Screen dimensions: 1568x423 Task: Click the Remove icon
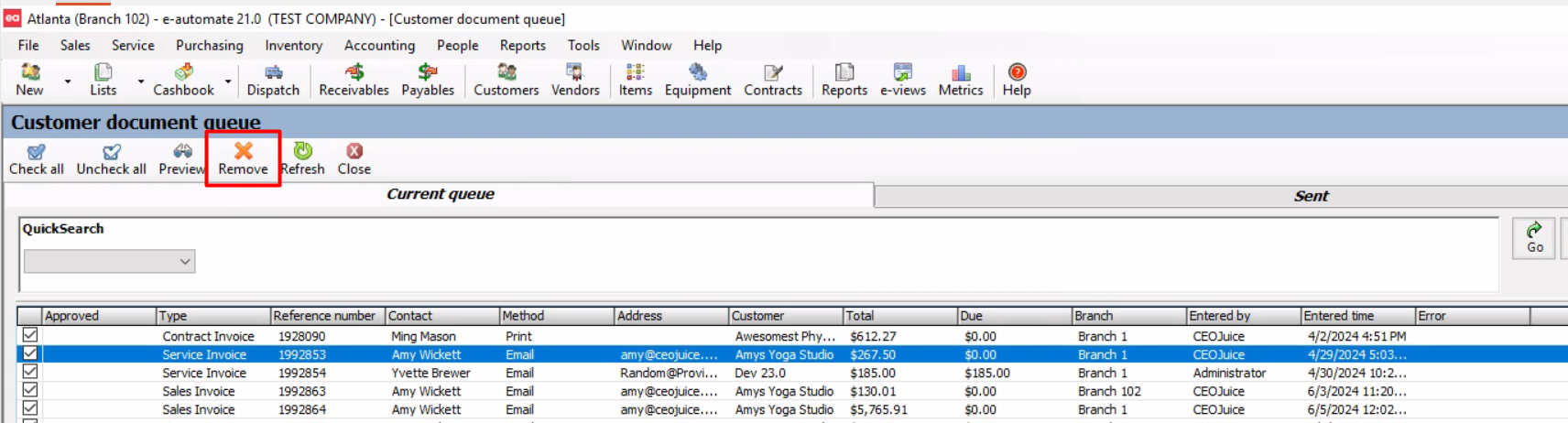pos(243,159)
